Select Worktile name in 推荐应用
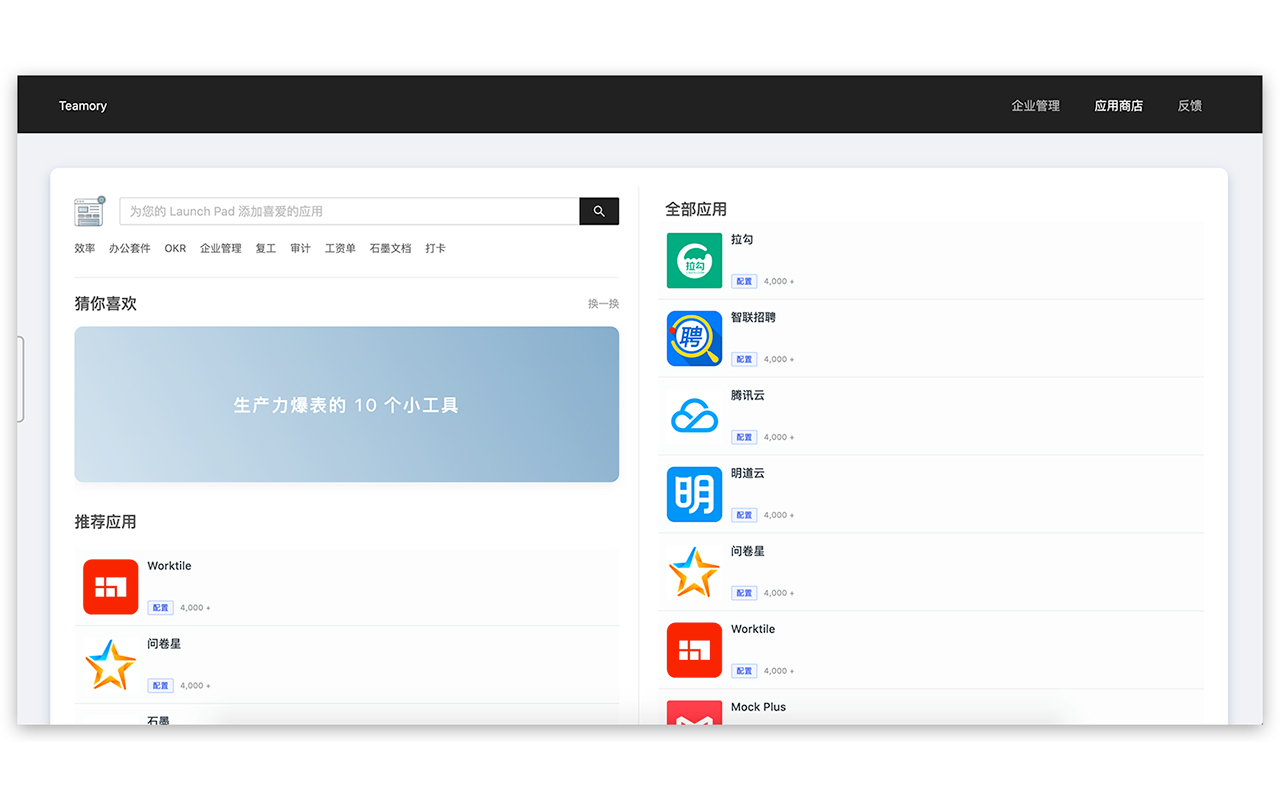 click(x=169, y=566)
